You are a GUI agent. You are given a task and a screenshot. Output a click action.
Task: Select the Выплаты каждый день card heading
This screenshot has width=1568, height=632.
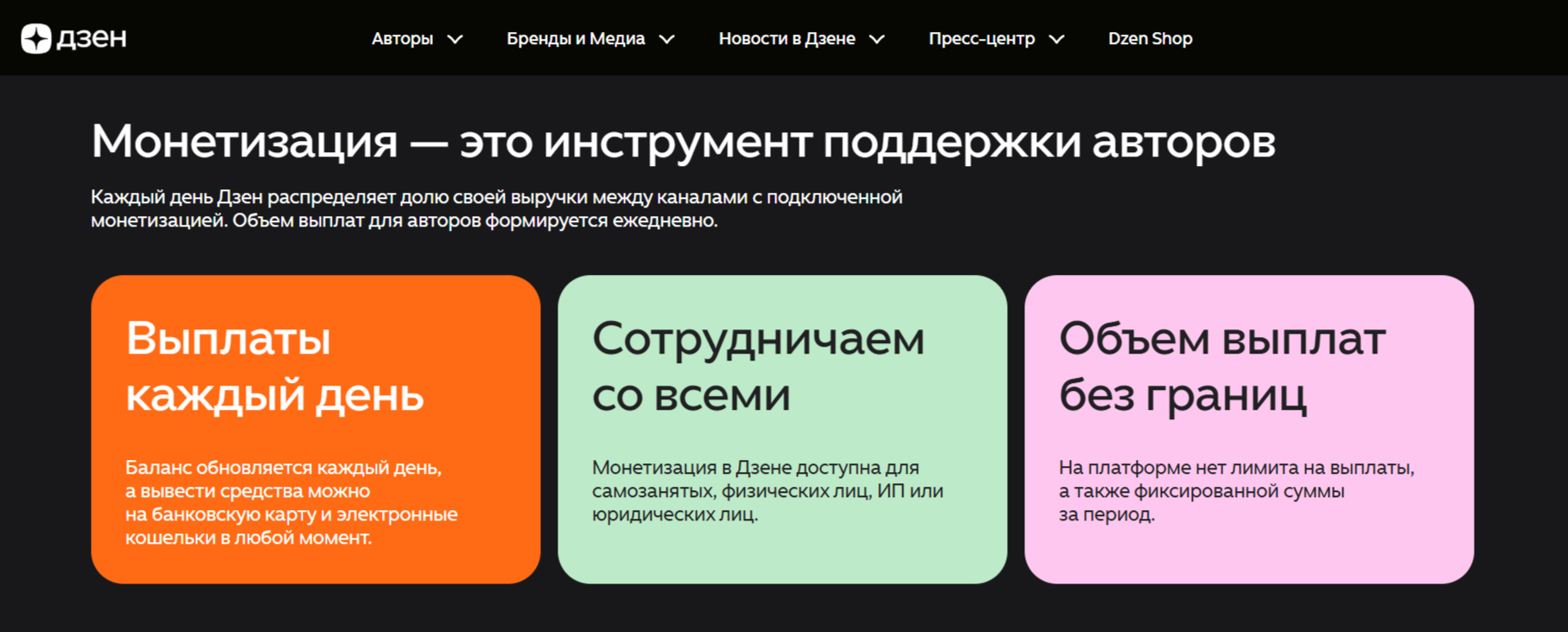point(275,367)
